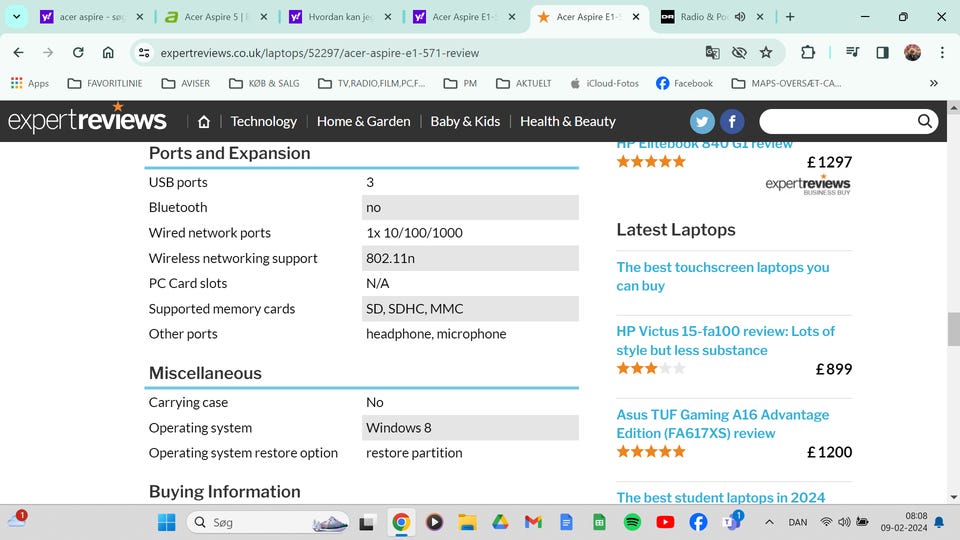The image size is (960, 540).
Task: Translate this page icon
Action: 712,53
